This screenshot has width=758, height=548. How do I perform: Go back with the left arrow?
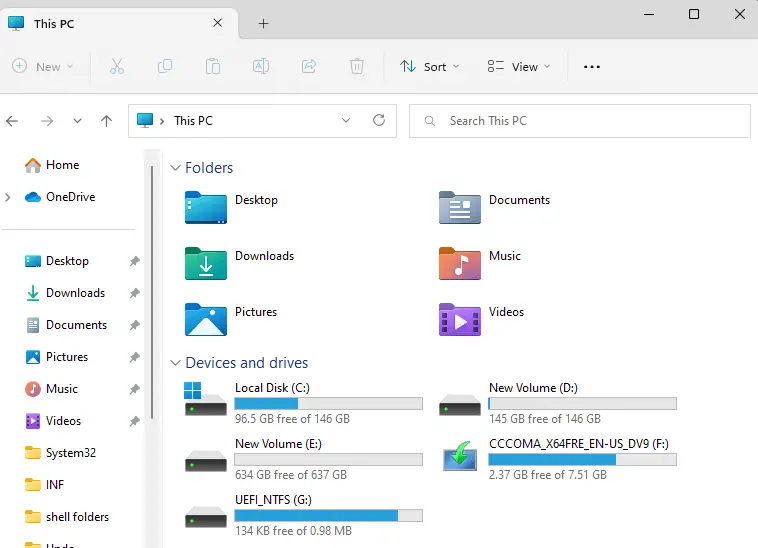pos(12,121)
